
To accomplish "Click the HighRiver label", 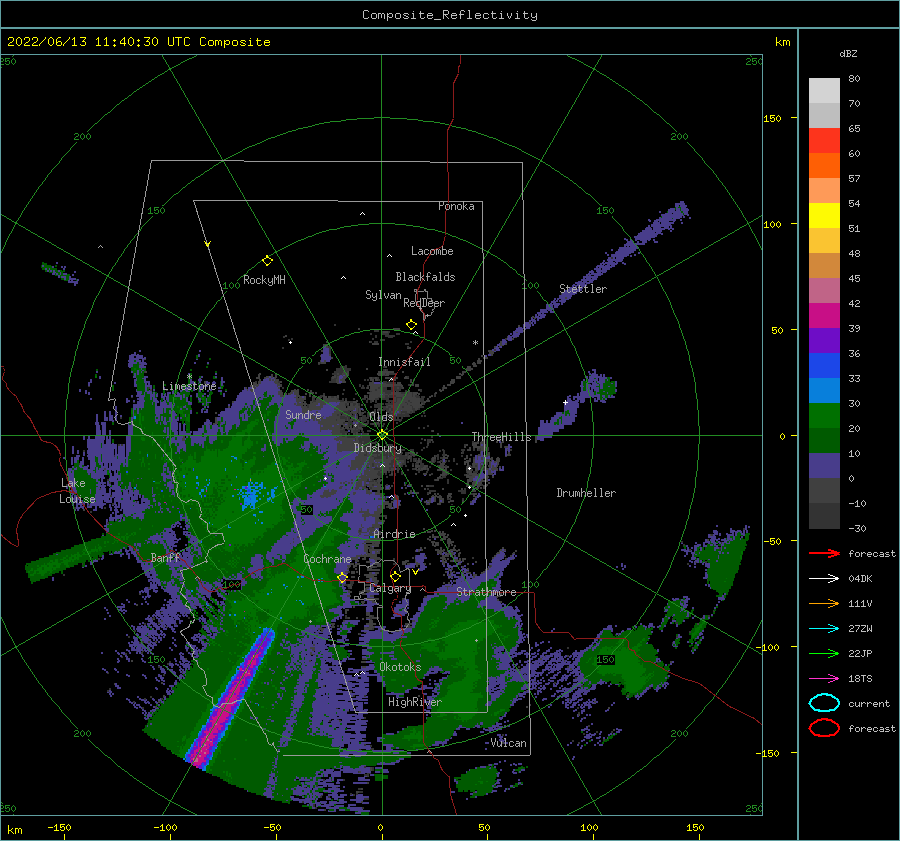I will (415, 702).
